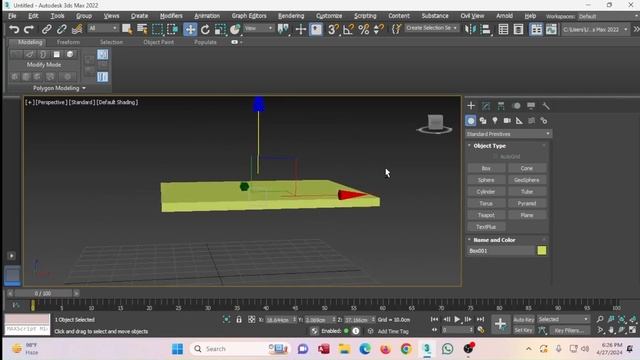
Task: Open the Create command panel tab
Action: click(x=471, y=106)
